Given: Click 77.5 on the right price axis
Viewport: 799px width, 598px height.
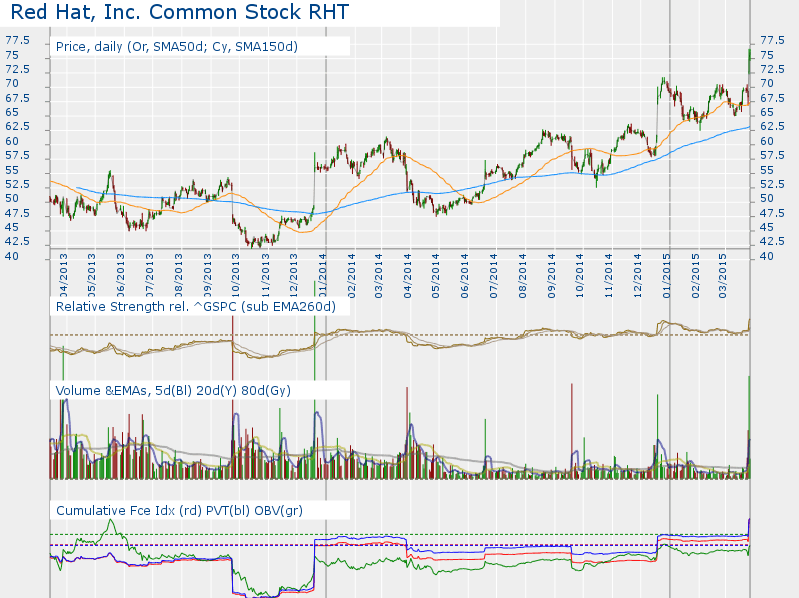Looking at the screenshot, I should click(x=772, y=40).
